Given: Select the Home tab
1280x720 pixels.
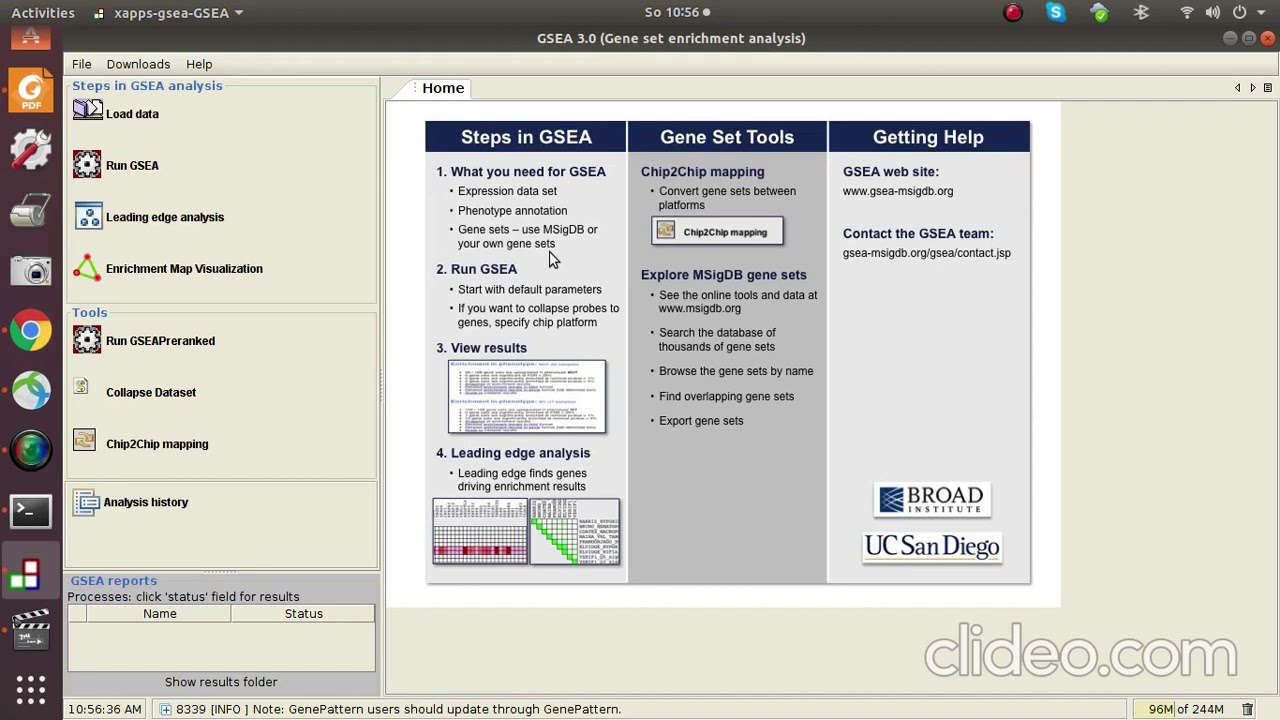Looking at the screenshot, I should 443,88.
